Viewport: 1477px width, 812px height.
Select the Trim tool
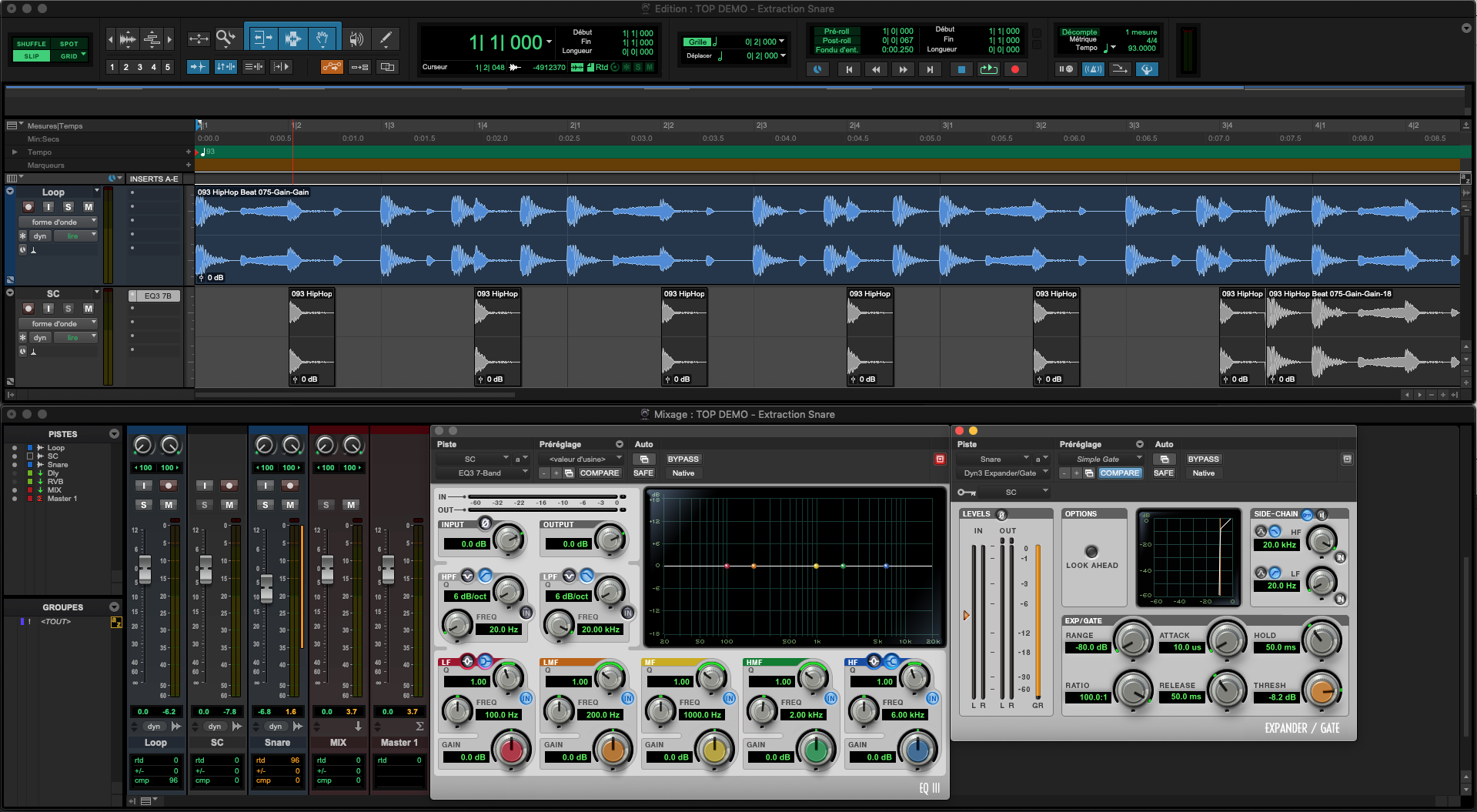click(x=262, y=38)
